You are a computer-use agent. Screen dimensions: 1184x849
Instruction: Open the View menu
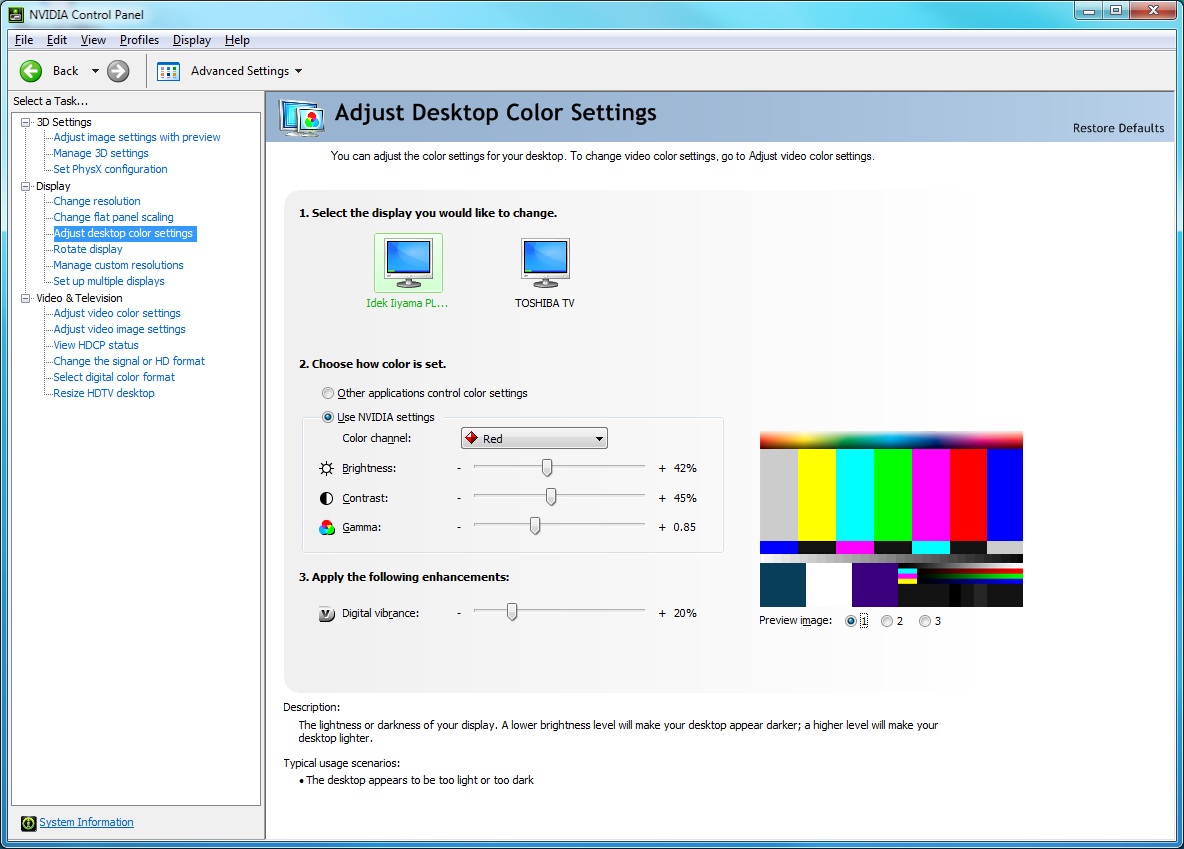93,40
